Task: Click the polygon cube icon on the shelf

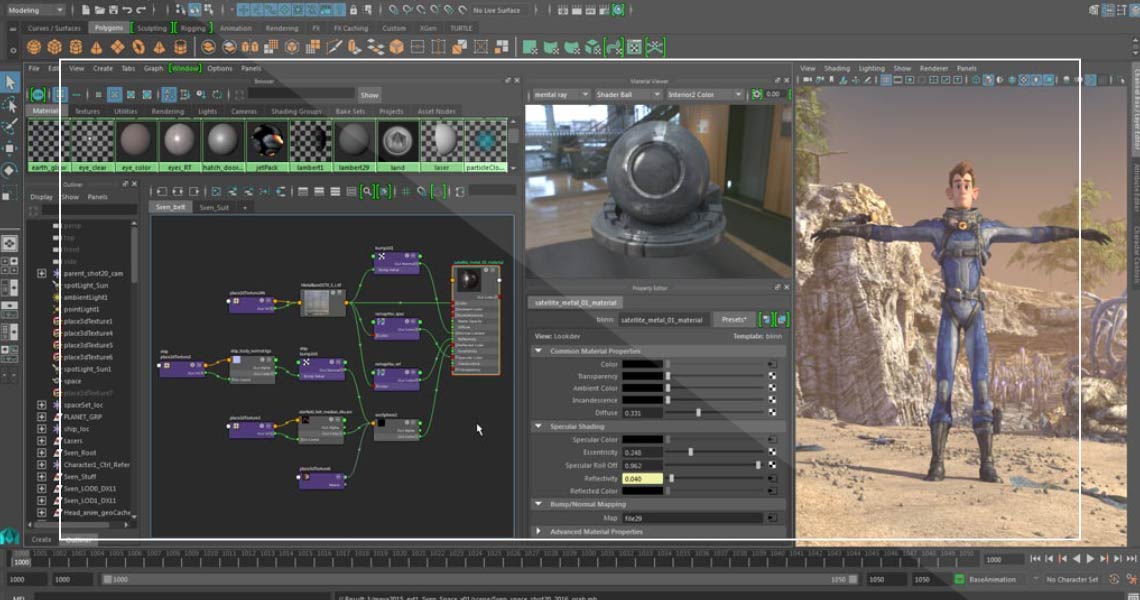Action: 53,47
